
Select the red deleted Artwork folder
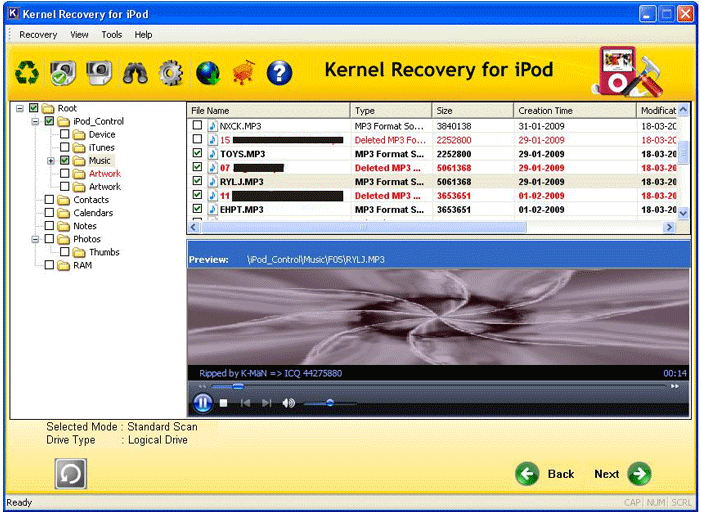point(105,173)
